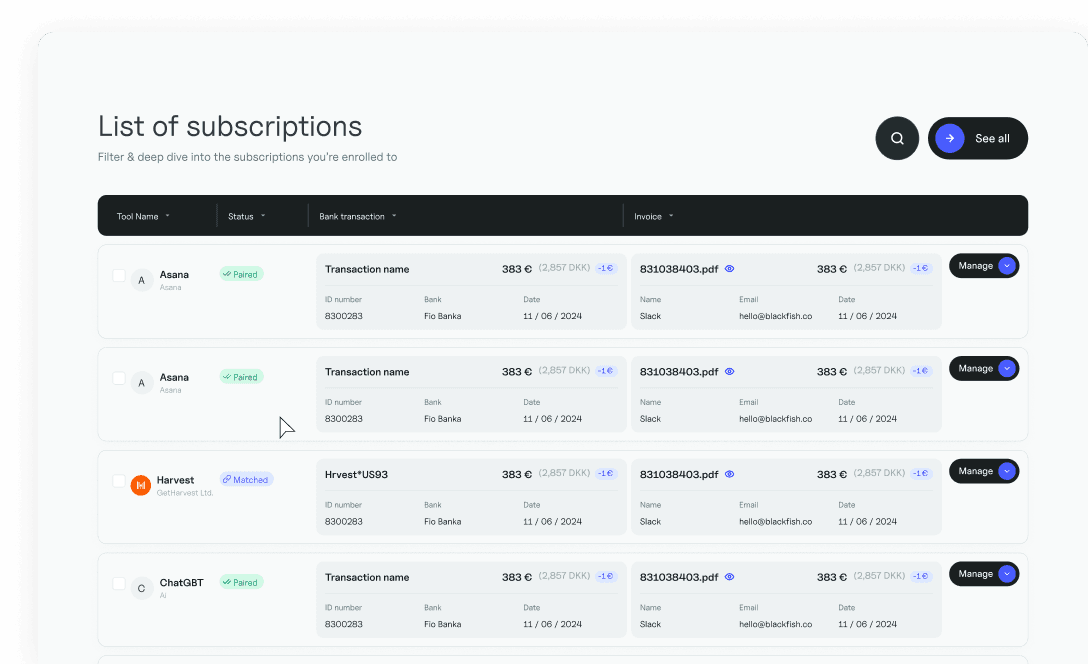The width and height of the screenshot is (1088, 664).
Task: Click the Paired status badge on ChatGBT
Action: click(241, 582)
